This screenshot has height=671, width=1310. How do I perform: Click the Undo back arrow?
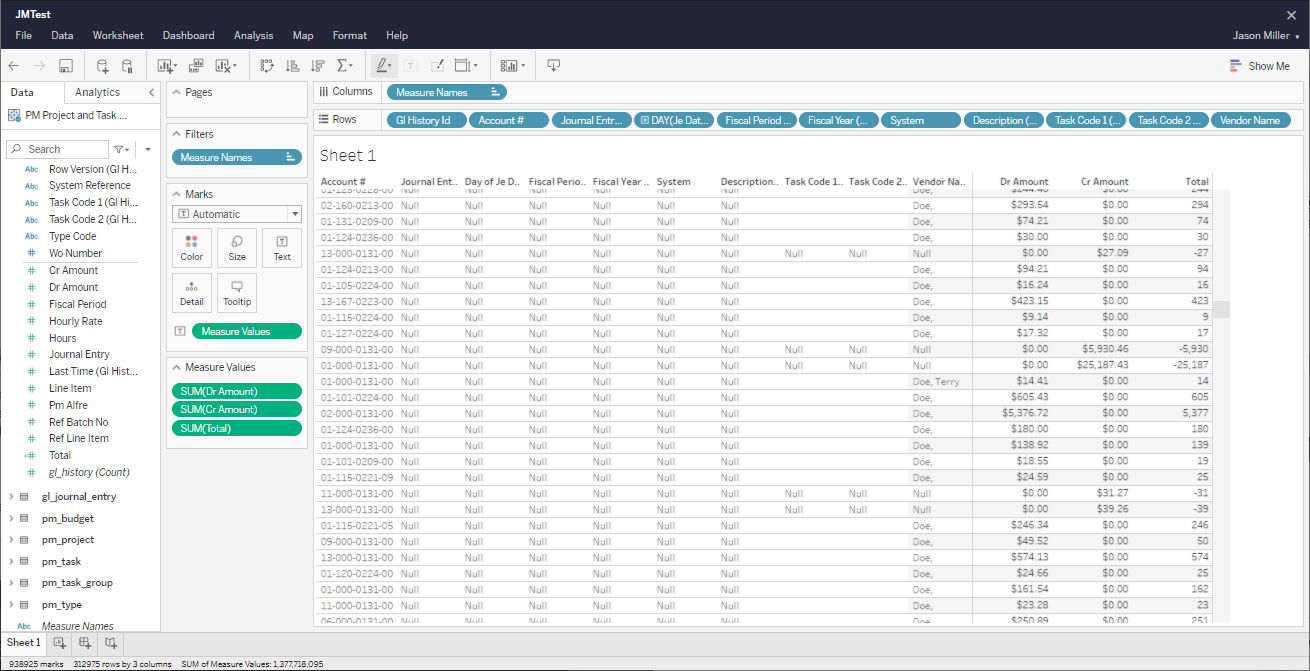tap(14, 66)
